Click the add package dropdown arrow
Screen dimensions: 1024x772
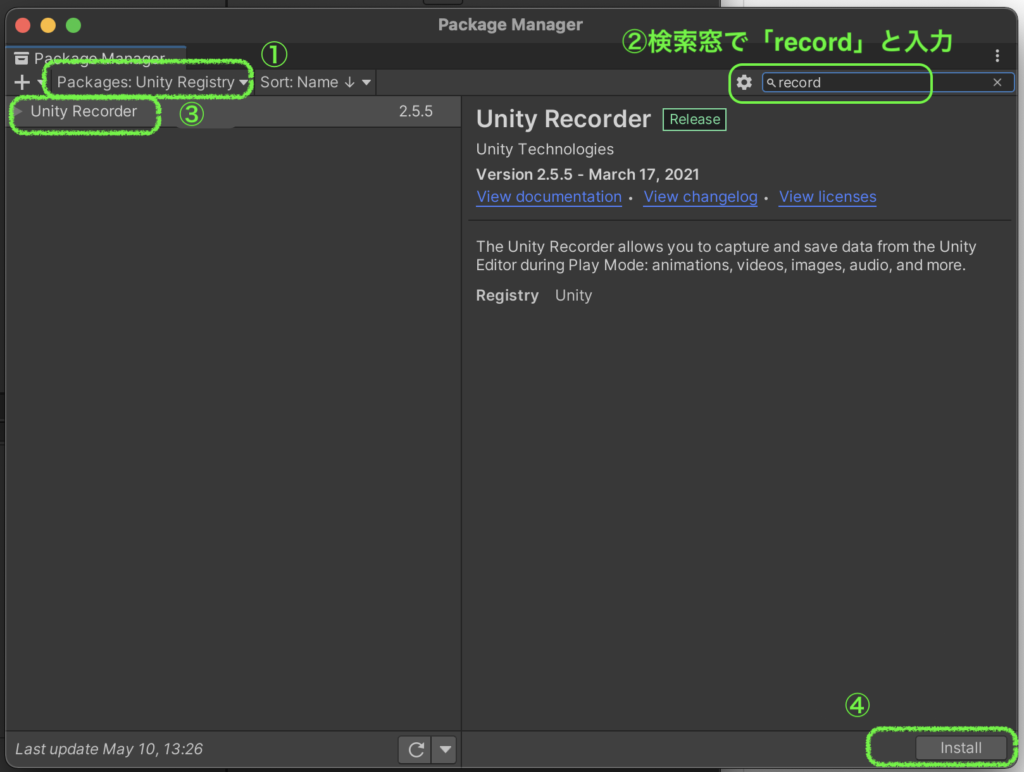(41, 82)
